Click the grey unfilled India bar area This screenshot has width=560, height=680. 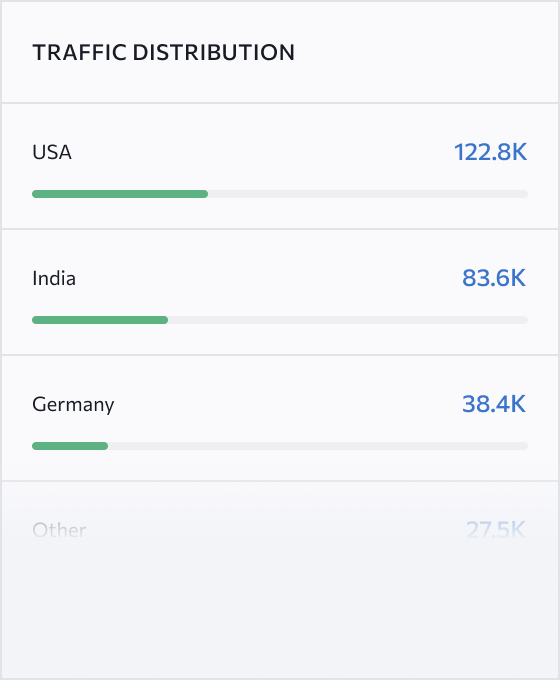tap(348, 320)
